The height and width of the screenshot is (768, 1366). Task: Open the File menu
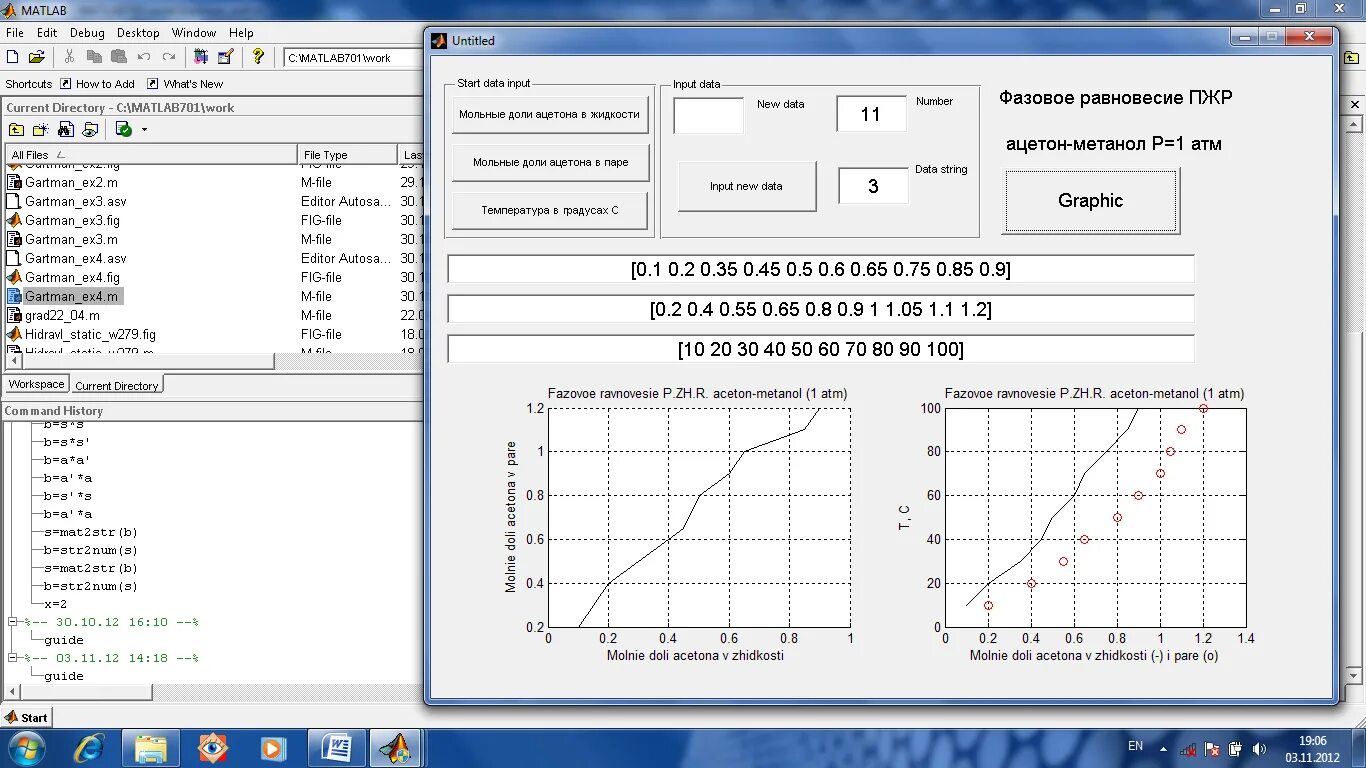14,33
